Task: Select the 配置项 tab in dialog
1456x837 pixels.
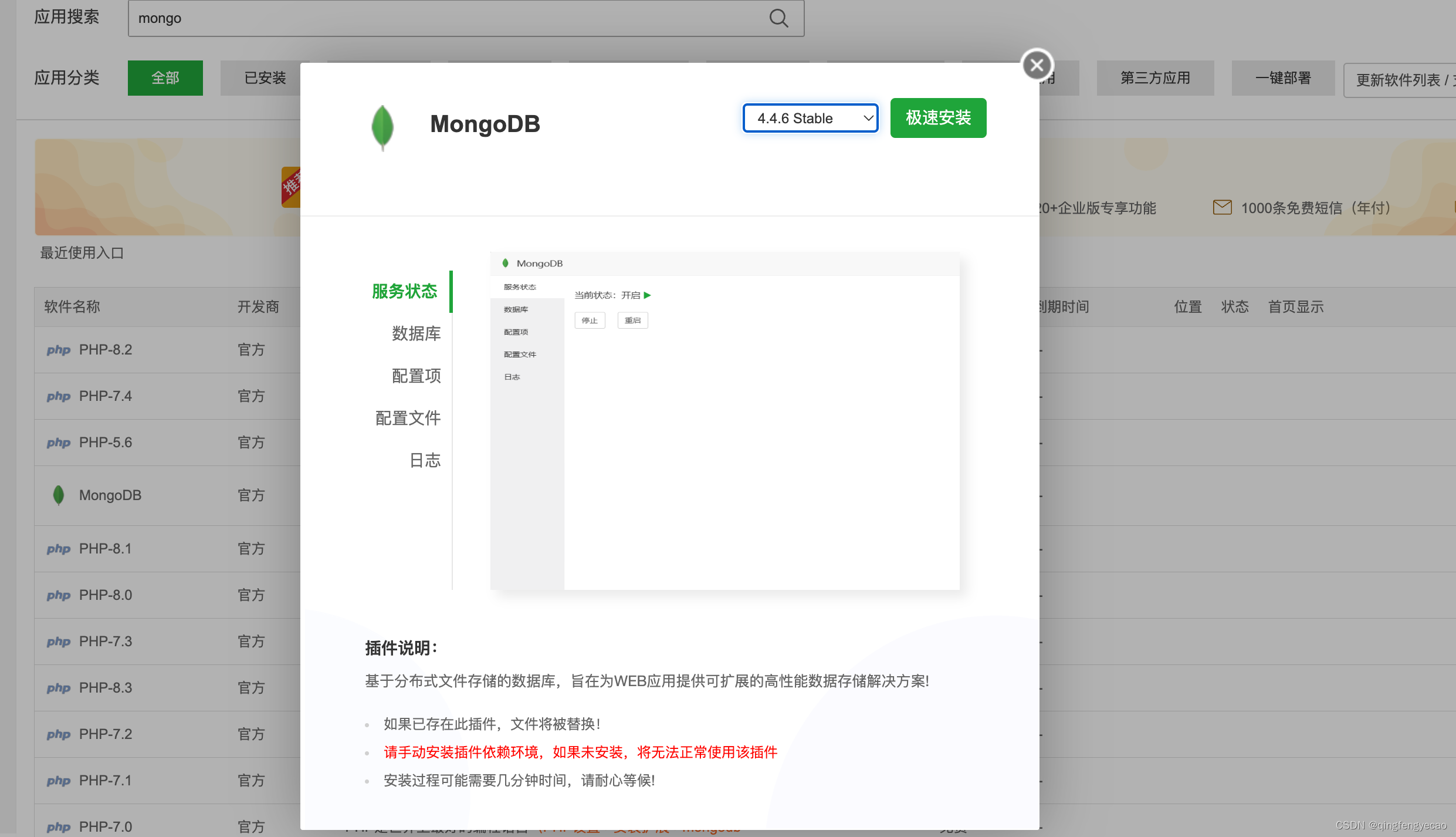Action: pyautogui.click(x=416, y=376)
